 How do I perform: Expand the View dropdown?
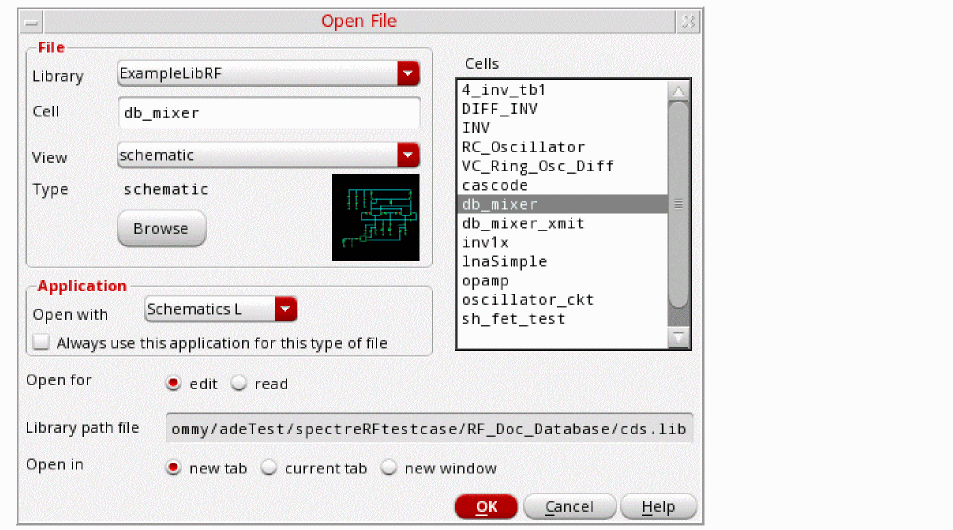[407, 155]
